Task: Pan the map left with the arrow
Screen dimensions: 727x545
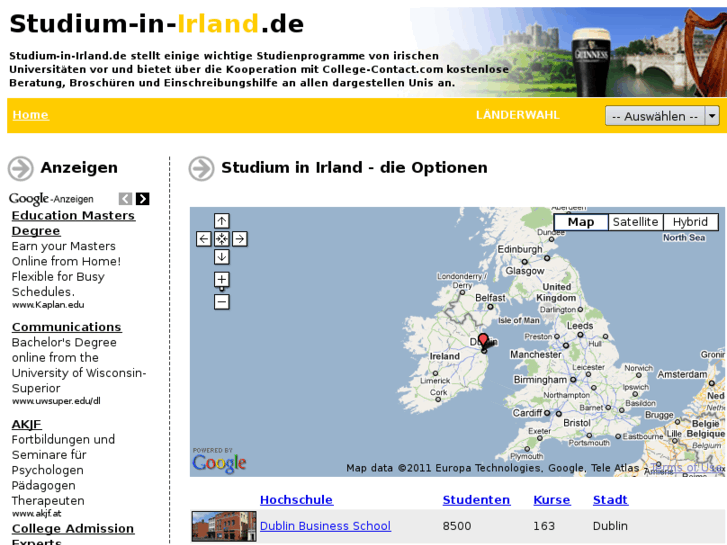Action: pos(204,239)
